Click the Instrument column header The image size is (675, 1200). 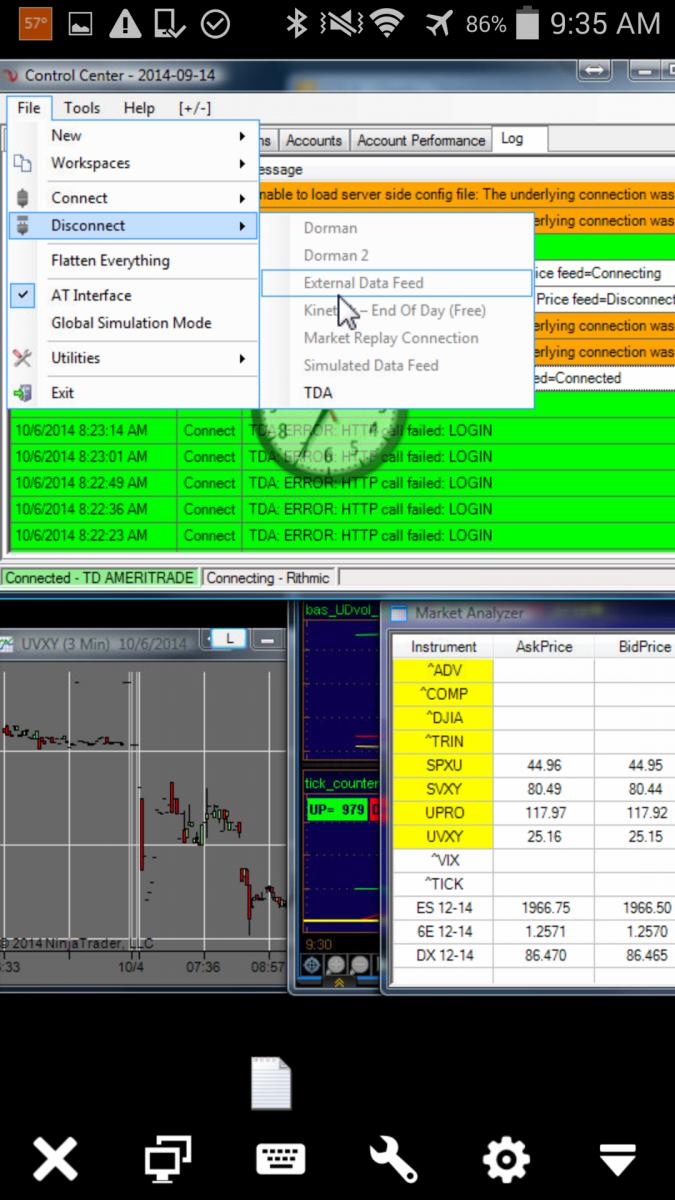point(444,647)
